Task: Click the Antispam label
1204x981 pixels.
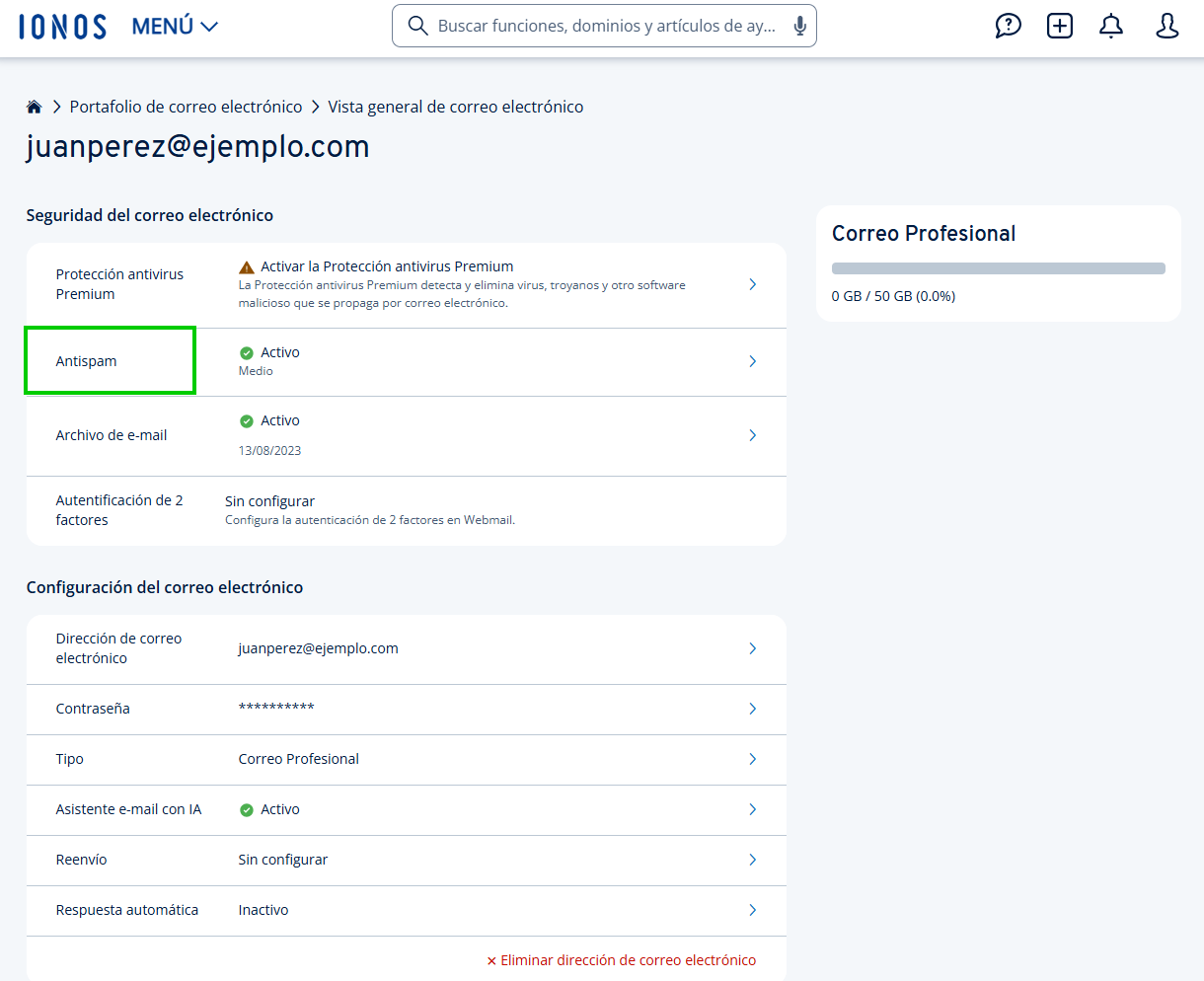Action: pos(86,361)
